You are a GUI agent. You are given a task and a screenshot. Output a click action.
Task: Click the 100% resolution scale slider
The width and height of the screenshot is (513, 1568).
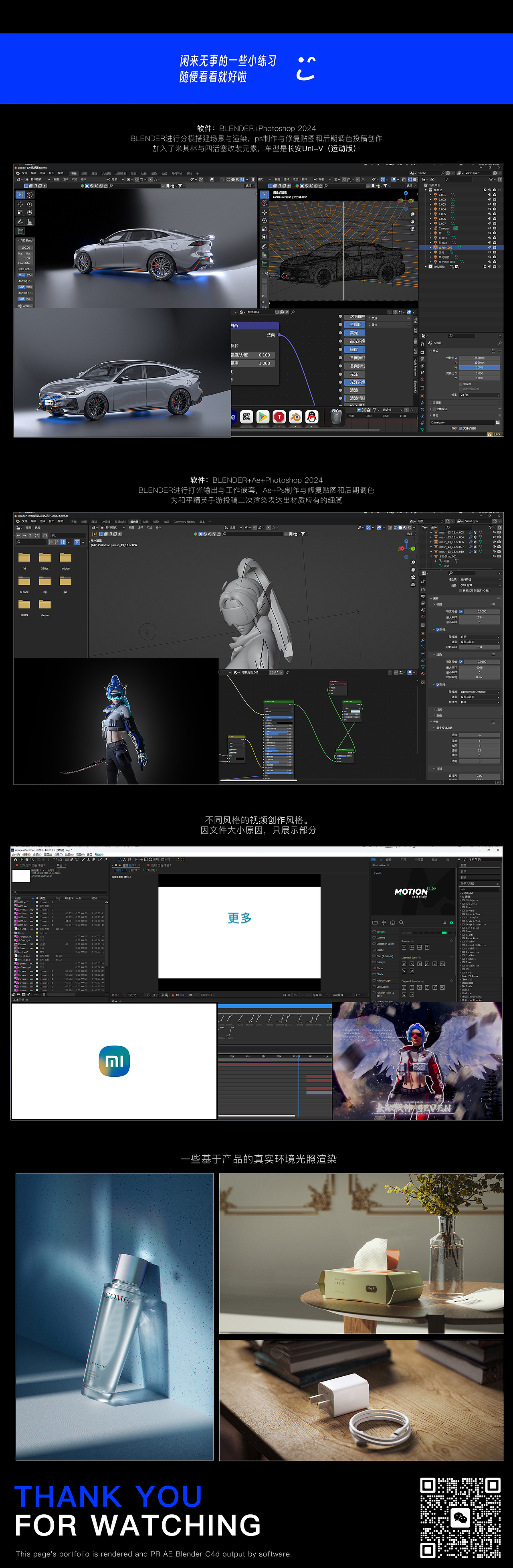(x=479, y=368)
